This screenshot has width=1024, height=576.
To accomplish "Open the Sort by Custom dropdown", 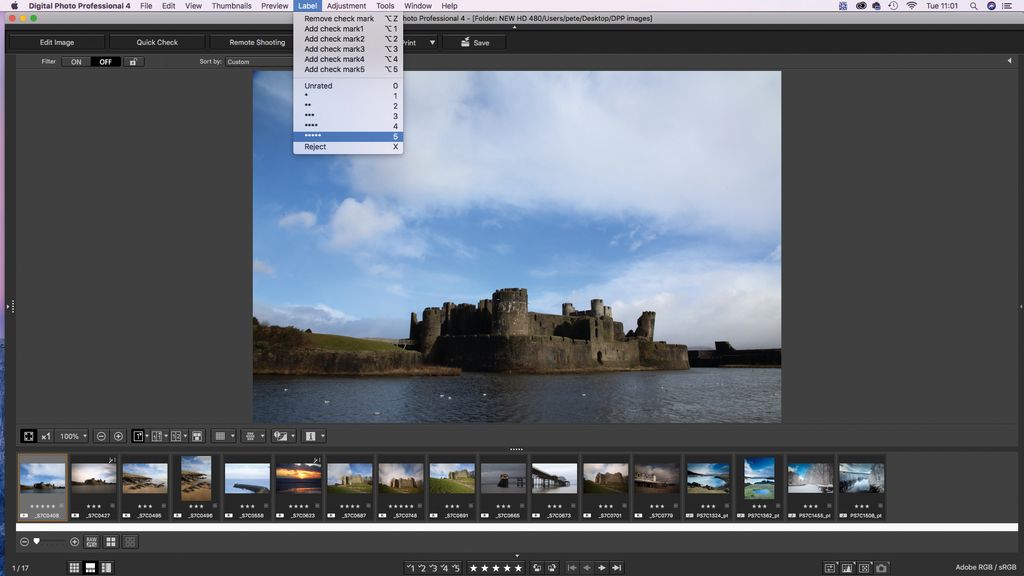I will point(255,61).
